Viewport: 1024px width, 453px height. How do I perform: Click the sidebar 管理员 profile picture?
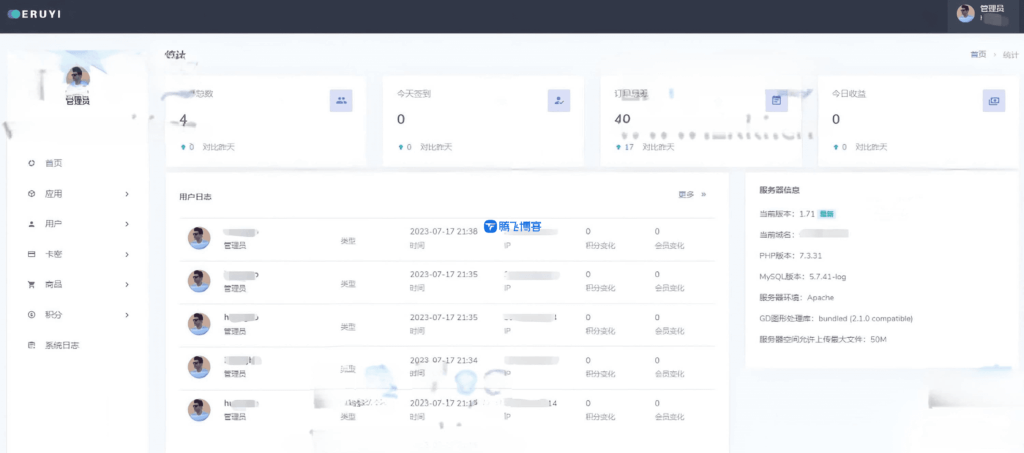point(78,78)
